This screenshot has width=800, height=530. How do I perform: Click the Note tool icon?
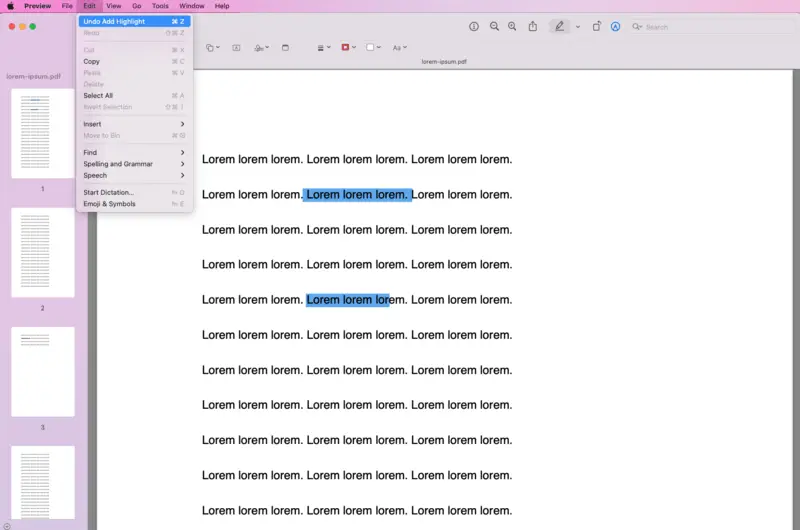[x=285, y=47]
